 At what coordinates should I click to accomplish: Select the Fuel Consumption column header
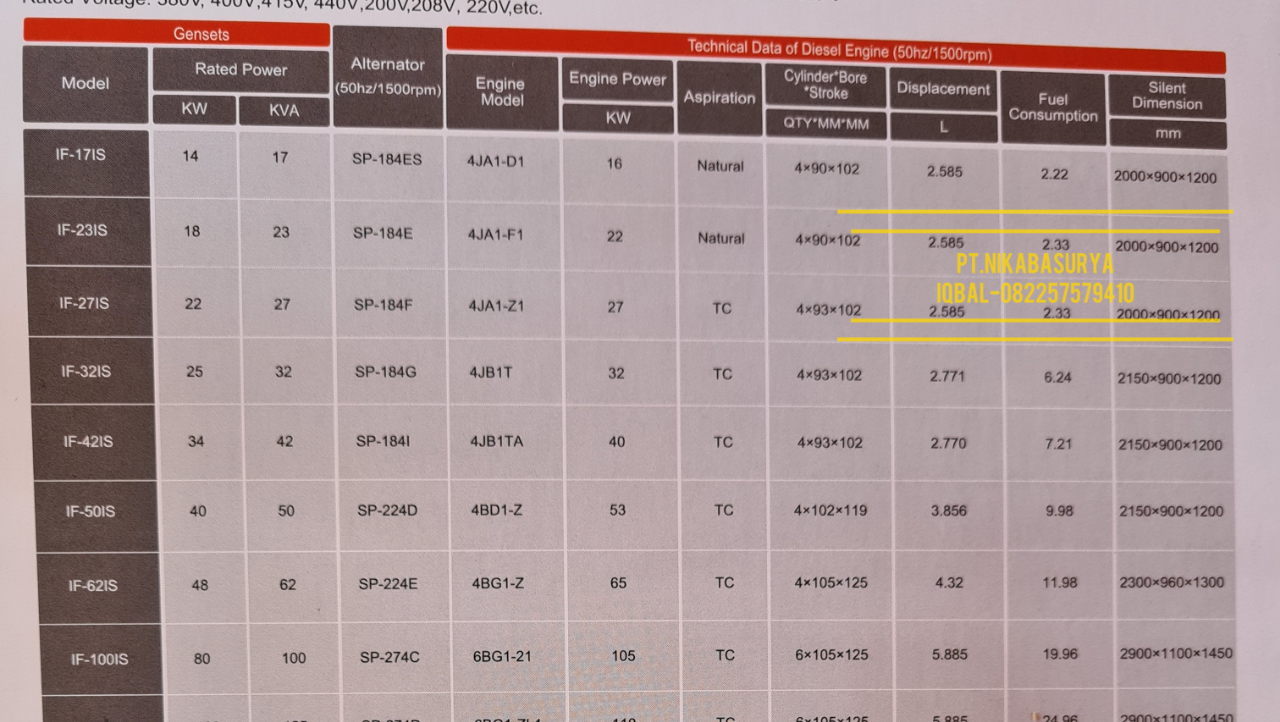[1053, 107]
